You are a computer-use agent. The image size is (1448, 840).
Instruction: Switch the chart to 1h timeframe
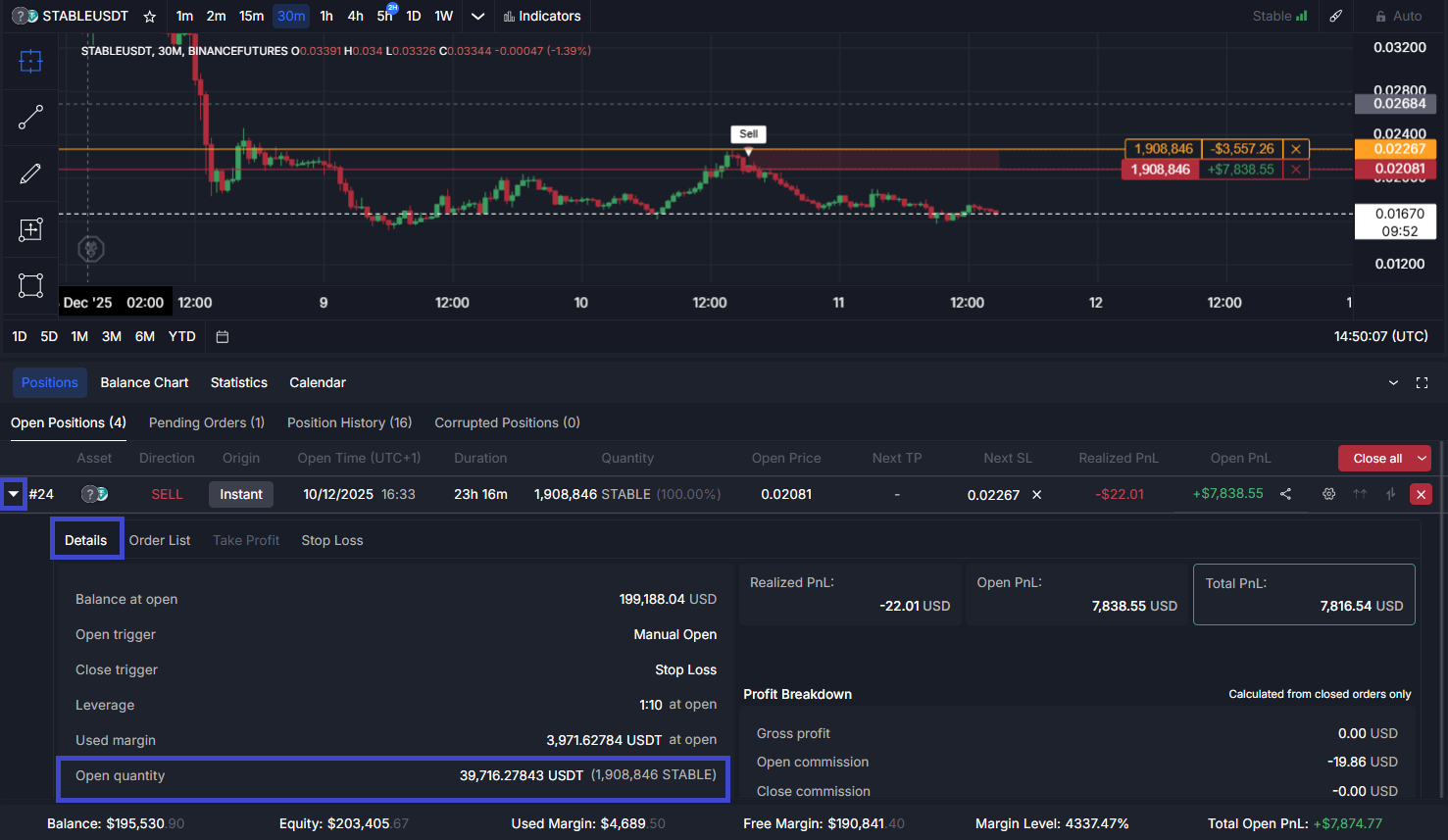[x=326, y=17]
